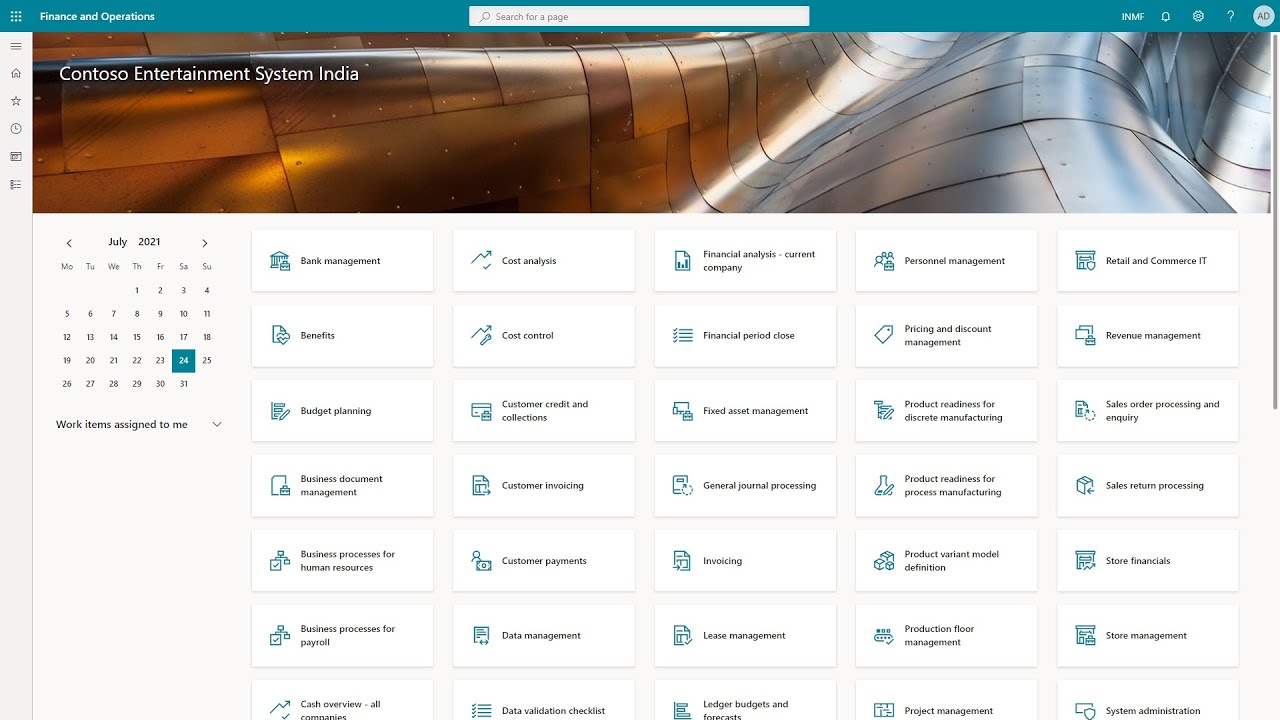Screen dimensions: 1280x720
Task: Go to previous month in calendar
Action: 69,243
